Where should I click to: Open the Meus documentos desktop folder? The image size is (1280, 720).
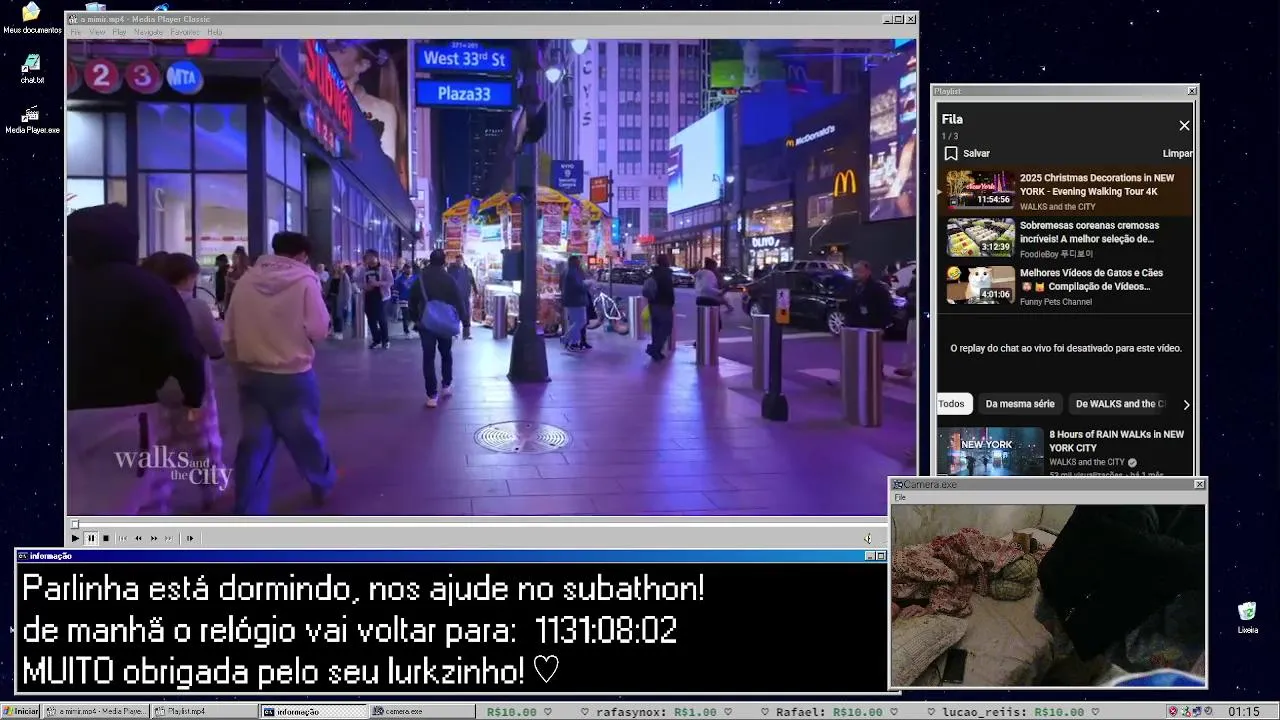32,18
